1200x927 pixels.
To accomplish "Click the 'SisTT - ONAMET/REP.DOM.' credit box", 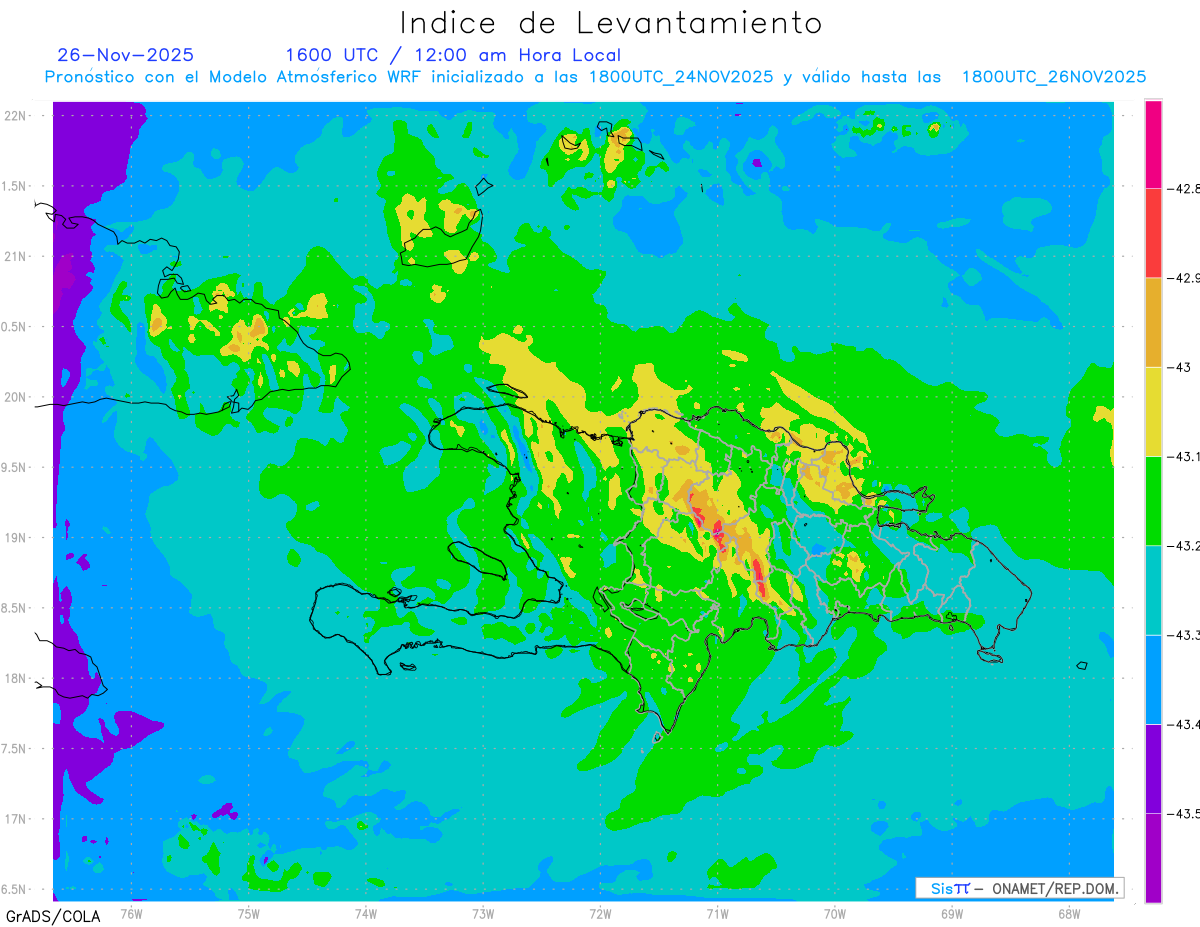I will [x=1019, y=888].
